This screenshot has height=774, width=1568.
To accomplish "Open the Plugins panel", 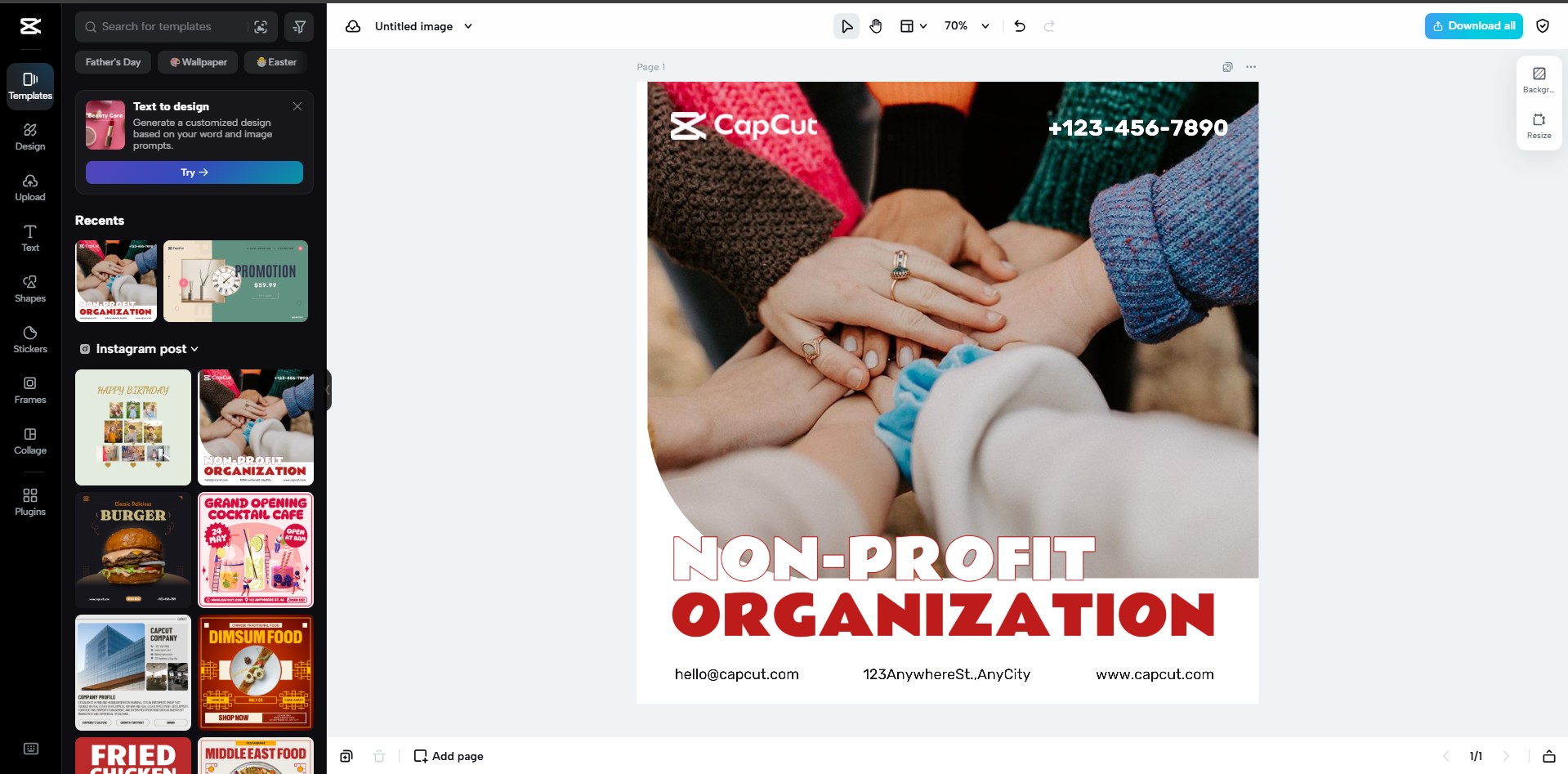I will click(x=30, y=501).
